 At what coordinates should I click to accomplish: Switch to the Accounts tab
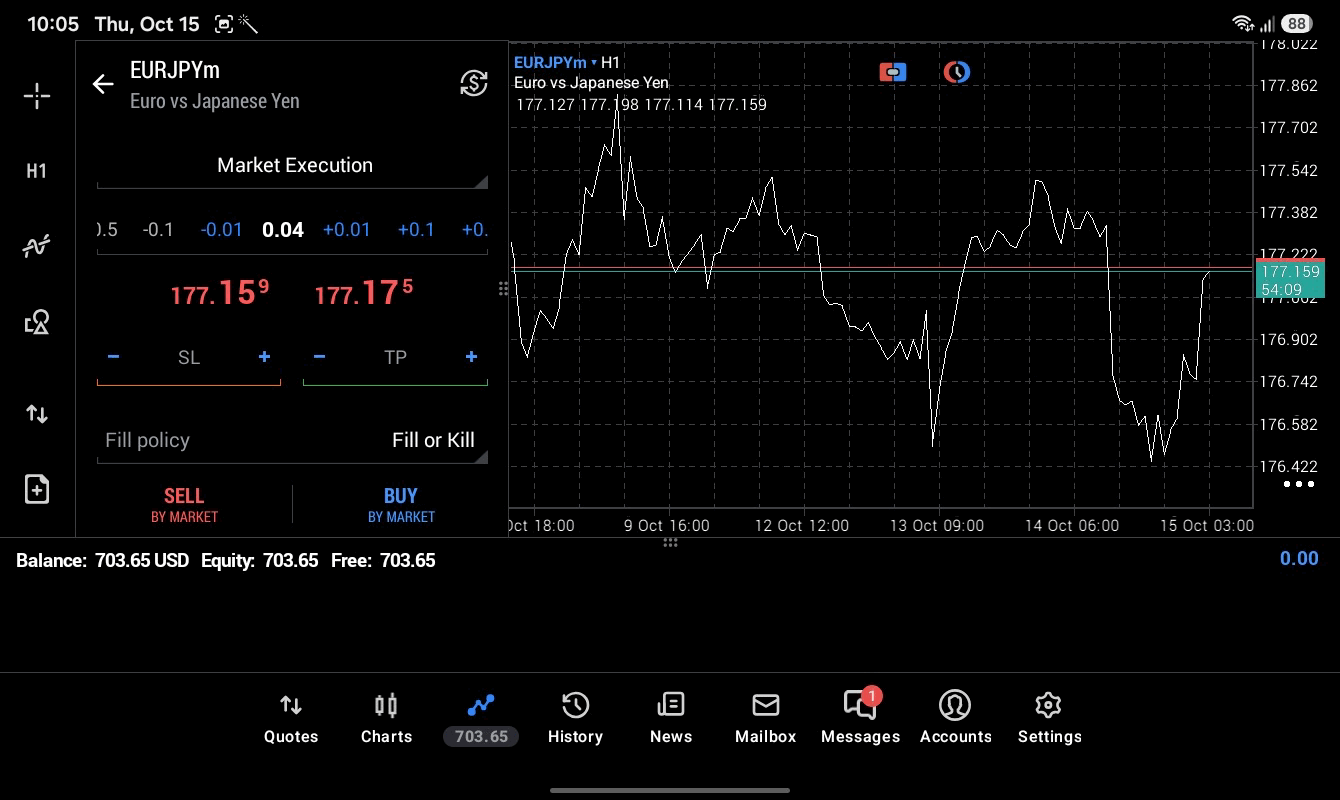tap(955, 719)
